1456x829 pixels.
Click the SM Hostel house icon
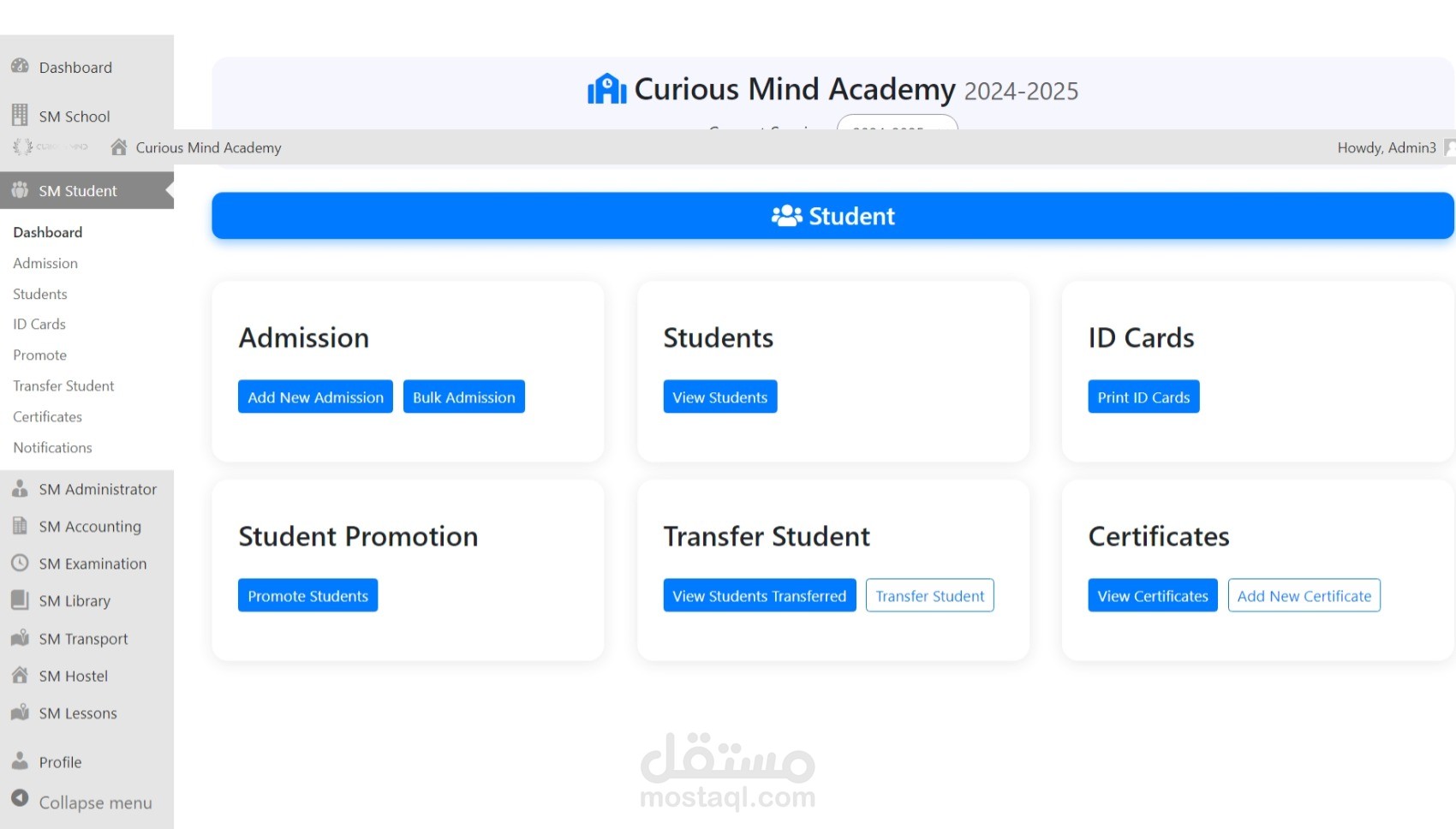tap(20, 675)
